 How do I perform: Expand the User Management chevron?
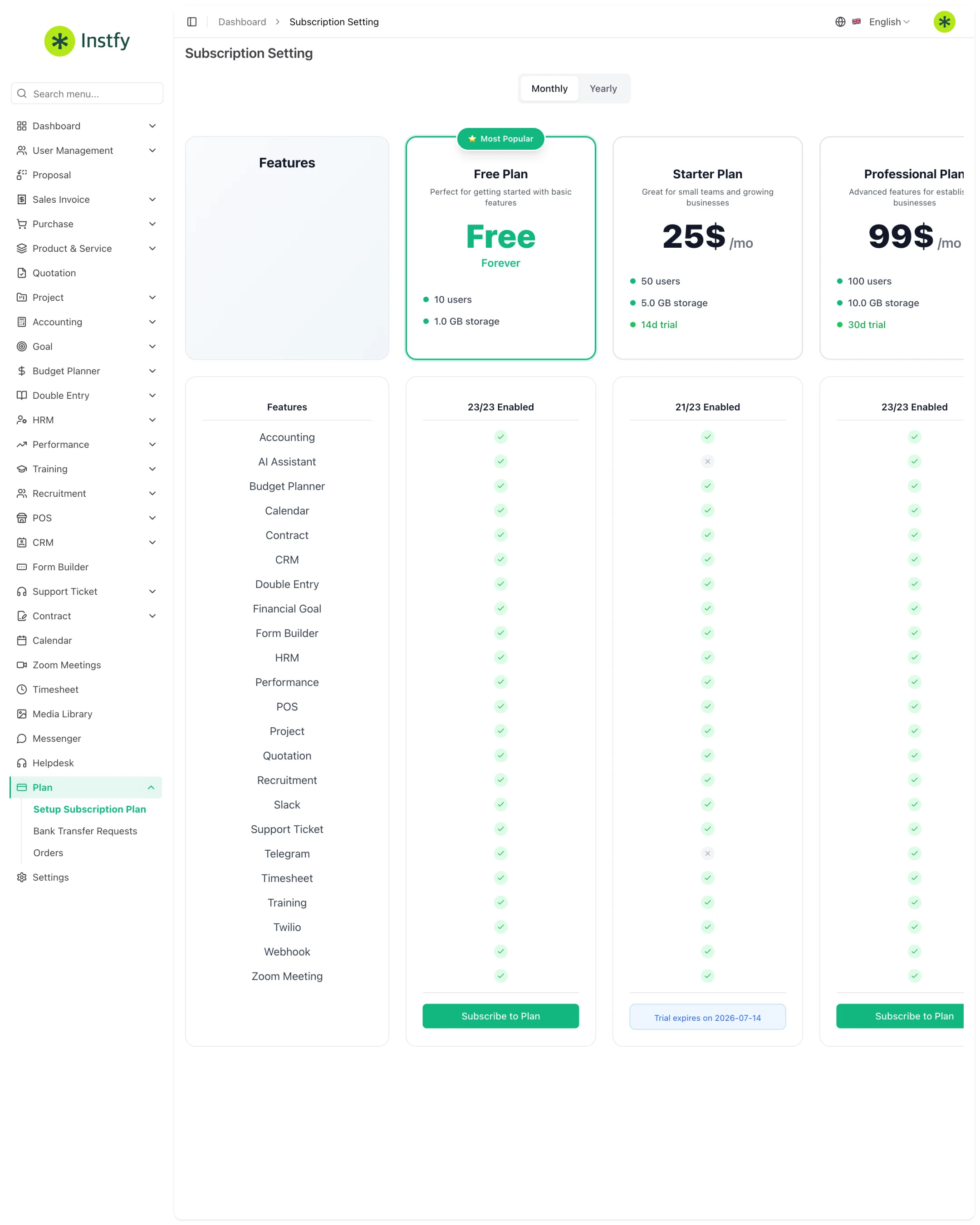tap(152, 151)
